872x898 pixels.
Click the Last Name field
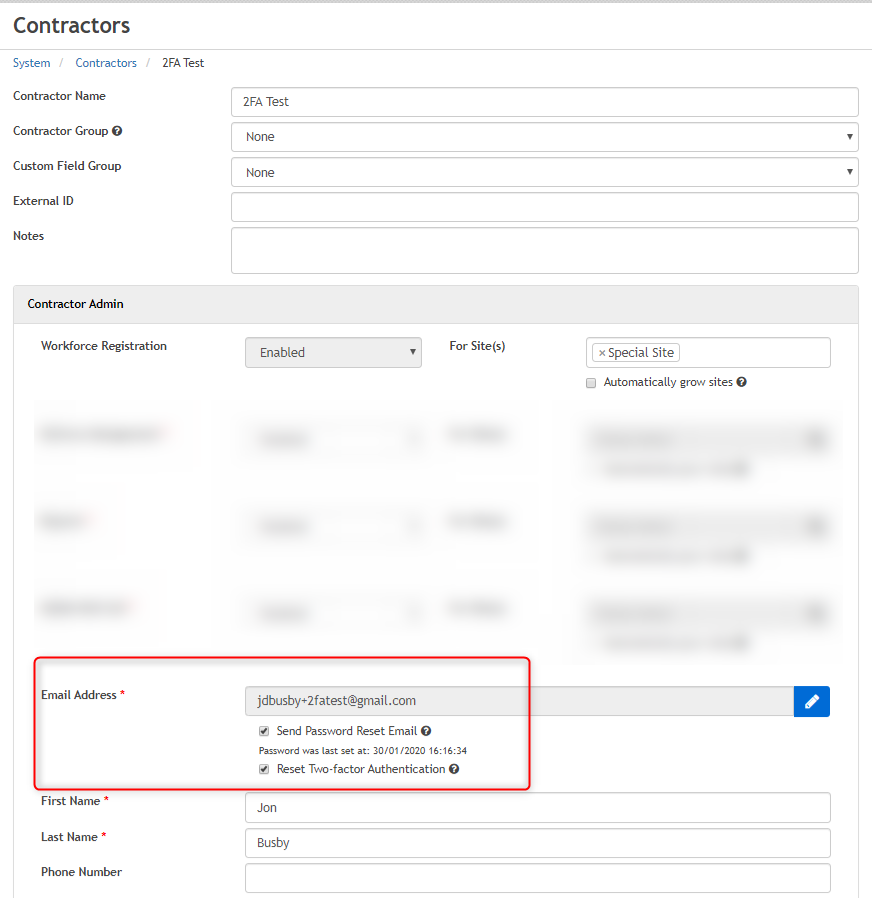pos(537,842)
